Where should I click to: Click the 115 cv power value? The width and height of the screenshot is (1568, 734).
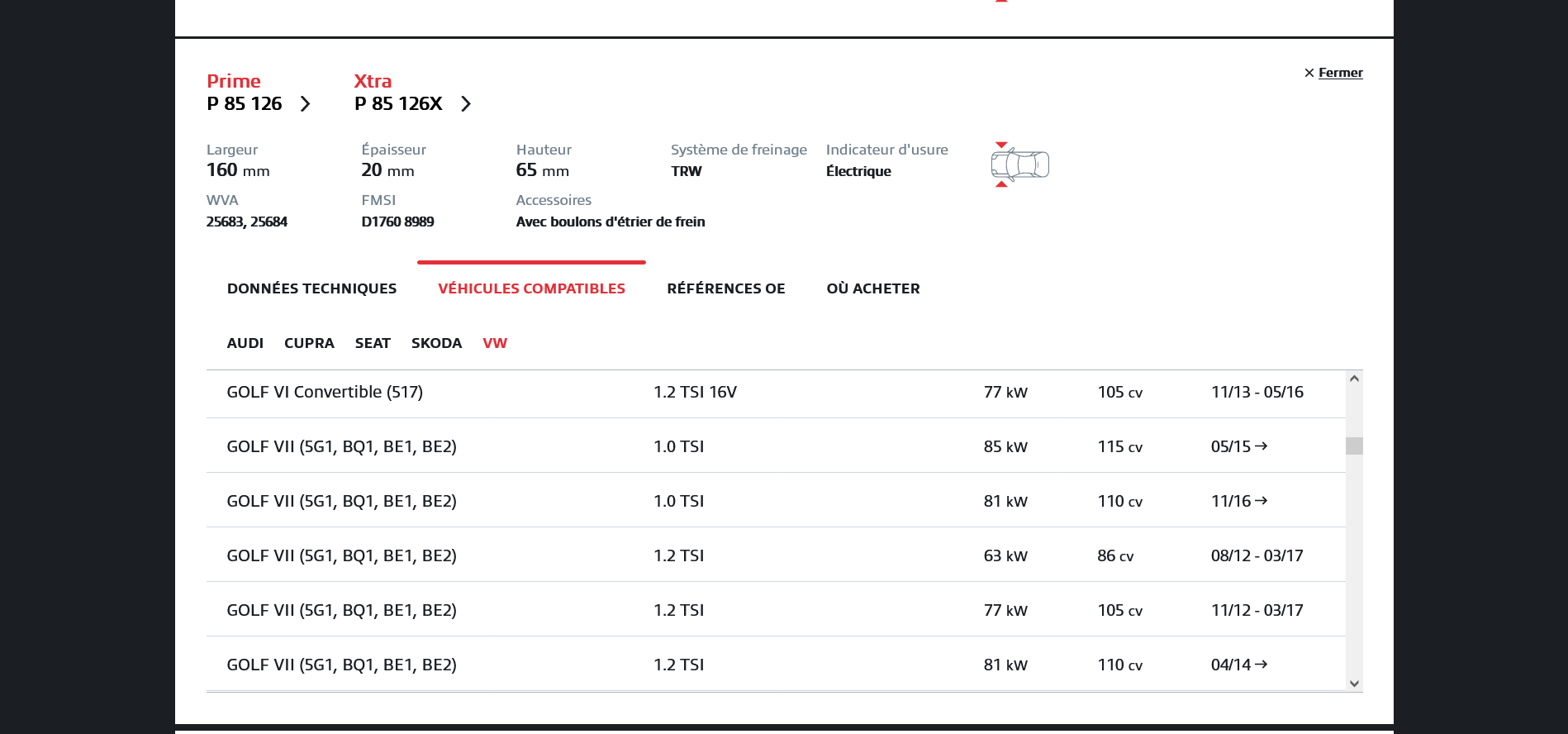pos(1120,446)
